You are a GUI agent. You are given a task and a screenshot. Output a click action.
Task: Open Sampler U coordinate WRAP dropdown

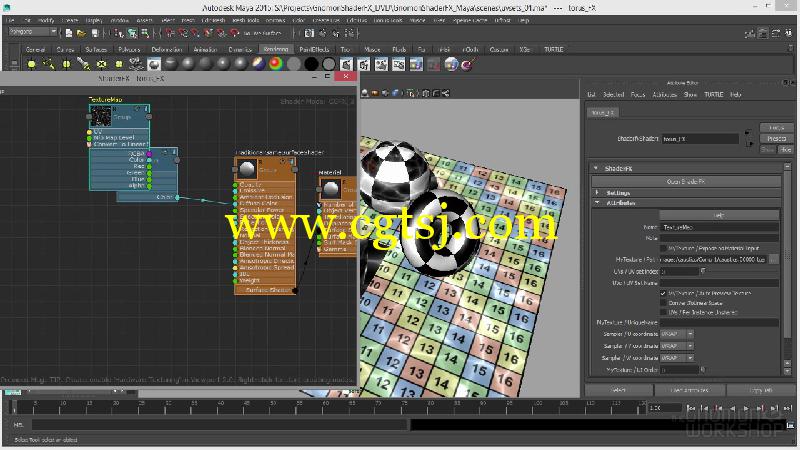[x=677, y=334]
